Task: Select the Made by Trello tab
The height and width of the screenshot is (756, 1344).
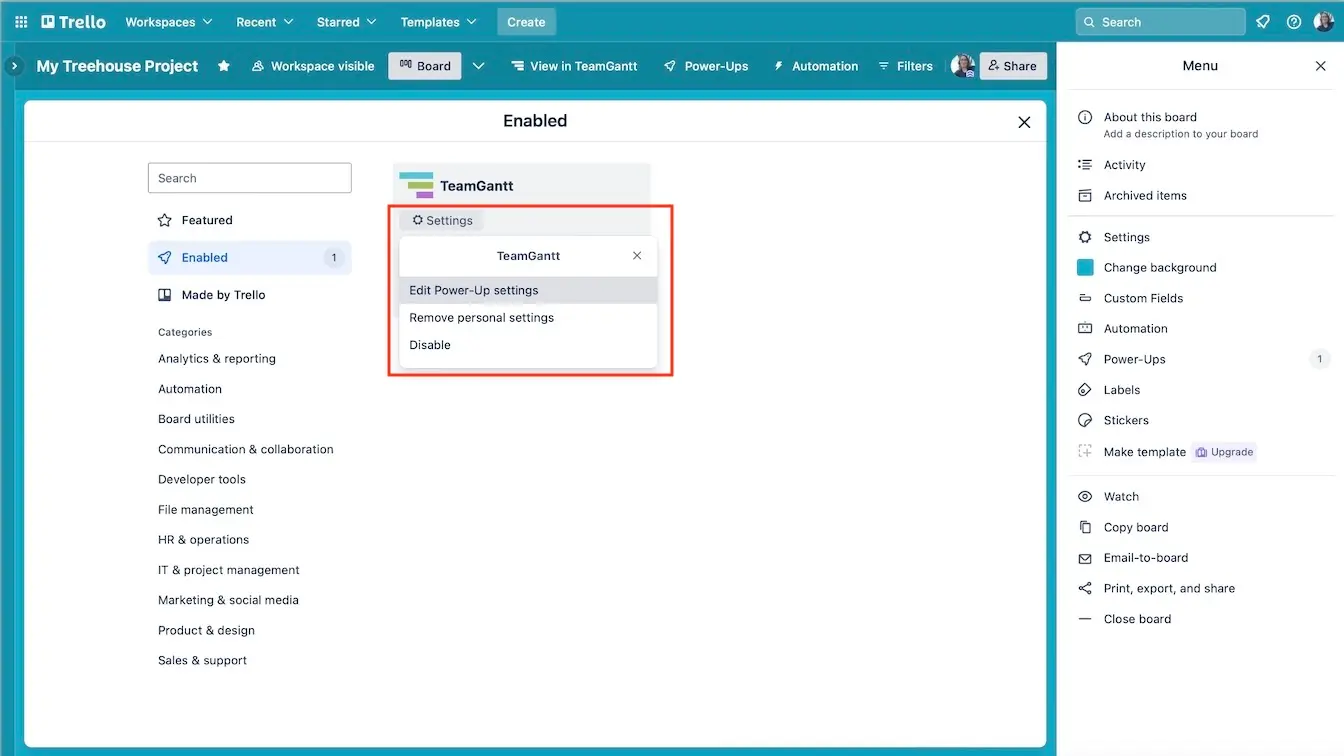Action: click(250, 295)
